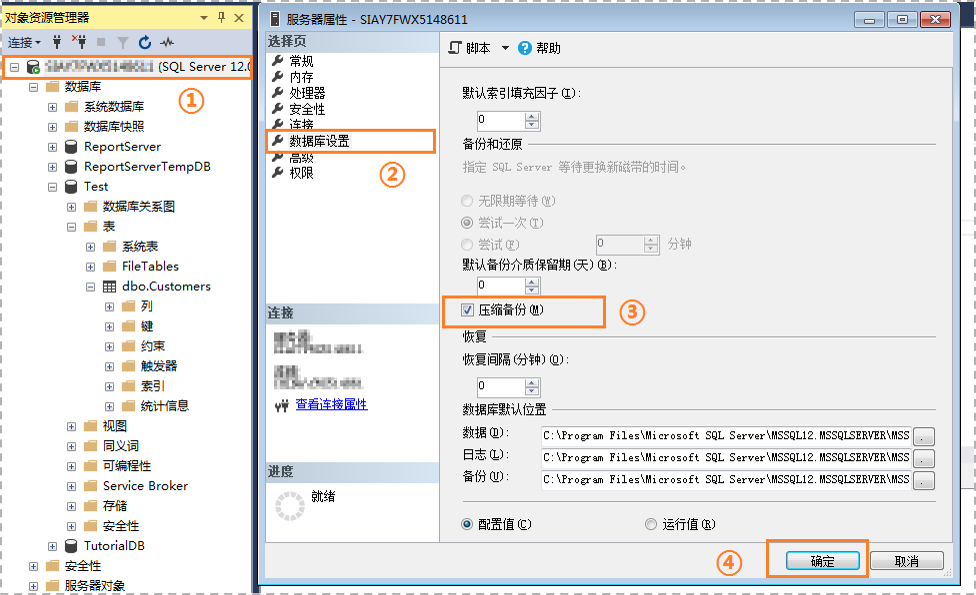
Task: Select the 统计信息 tree item
Action: 164,406
